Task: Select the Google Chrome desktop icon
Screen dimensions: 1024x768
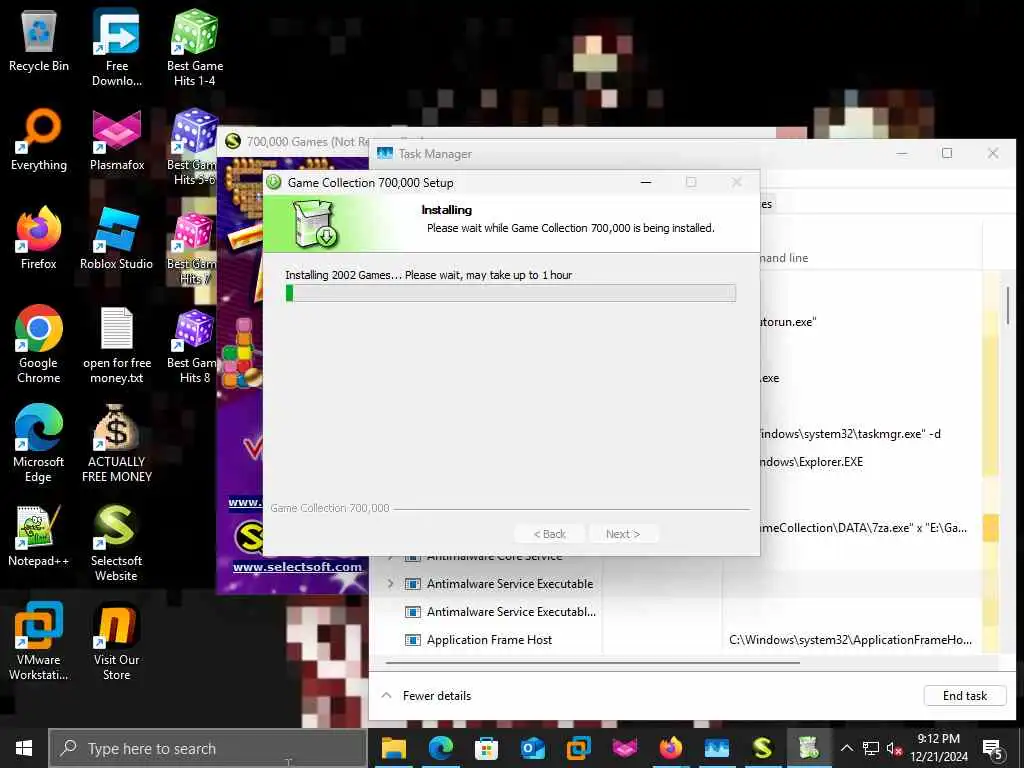Action: coord(39,344)
